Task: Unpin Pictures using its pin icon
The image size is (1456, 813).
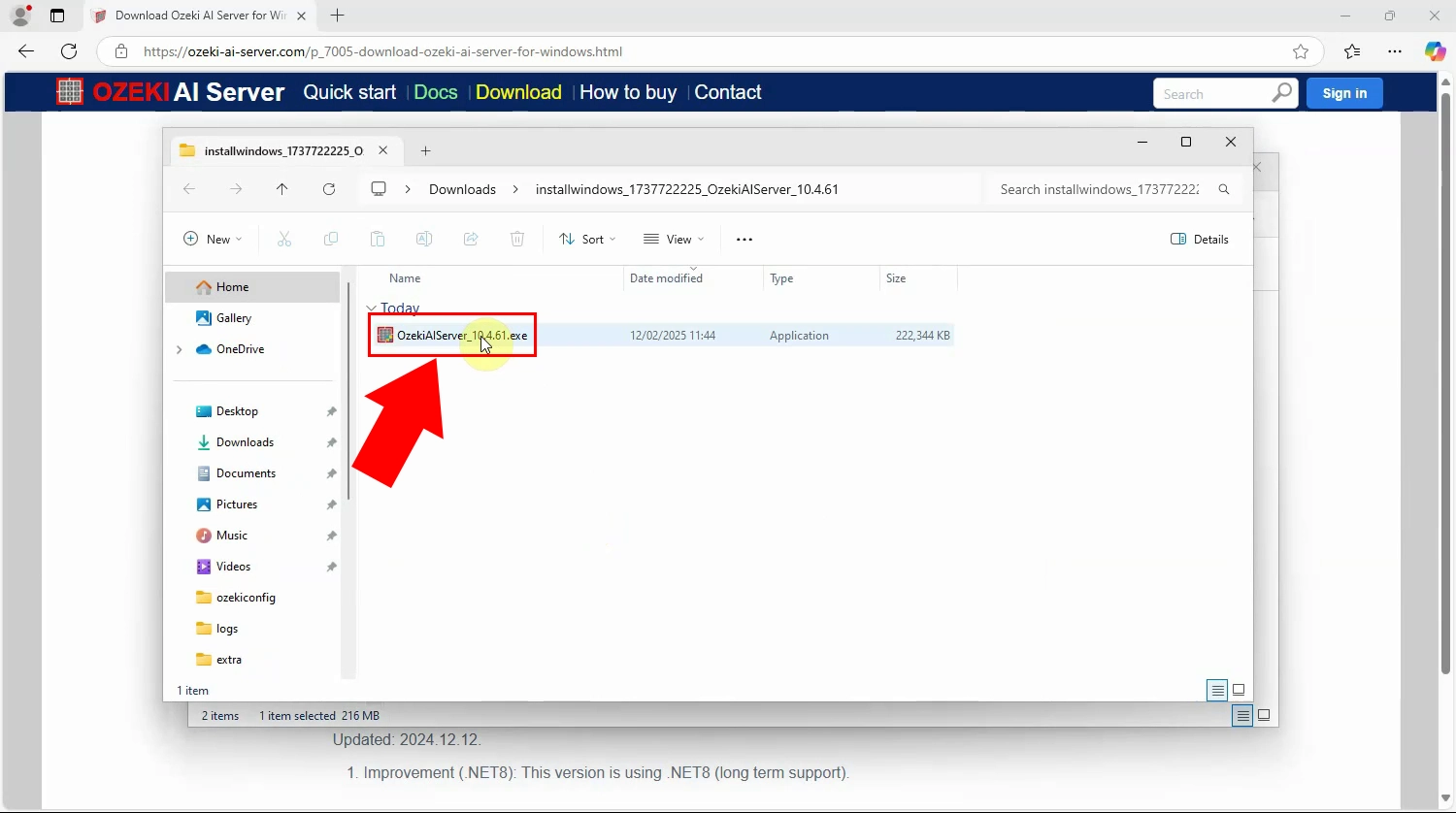Action: (x=331, y=504)
